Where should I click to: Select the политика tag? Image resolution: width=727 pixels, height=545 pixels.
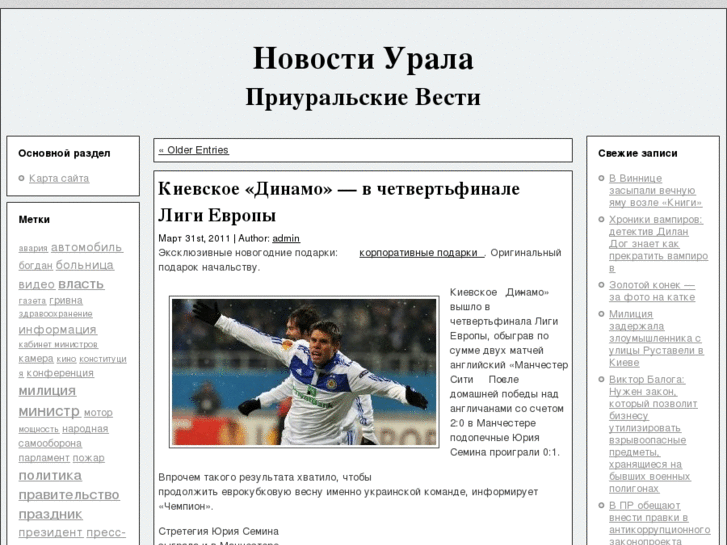[x=50, y=475]
